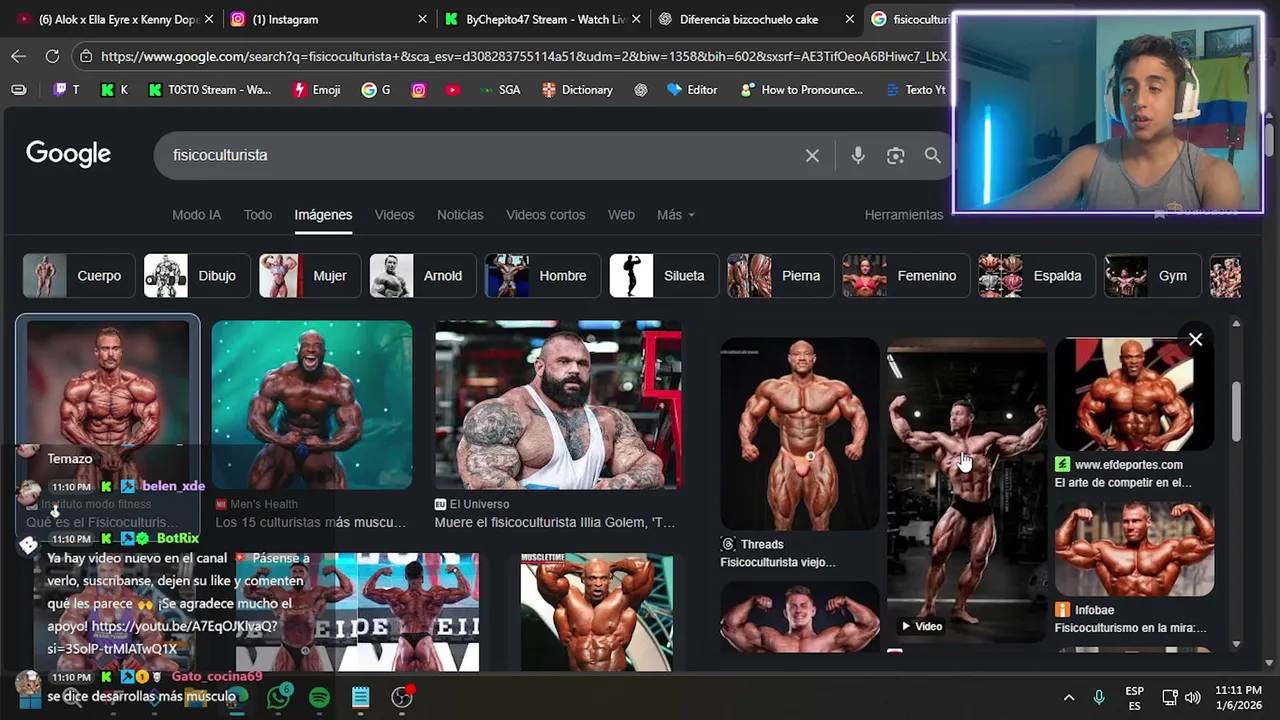Switch to the Videos cortos tab
The image size is (1280, 720).
[545, 215]
